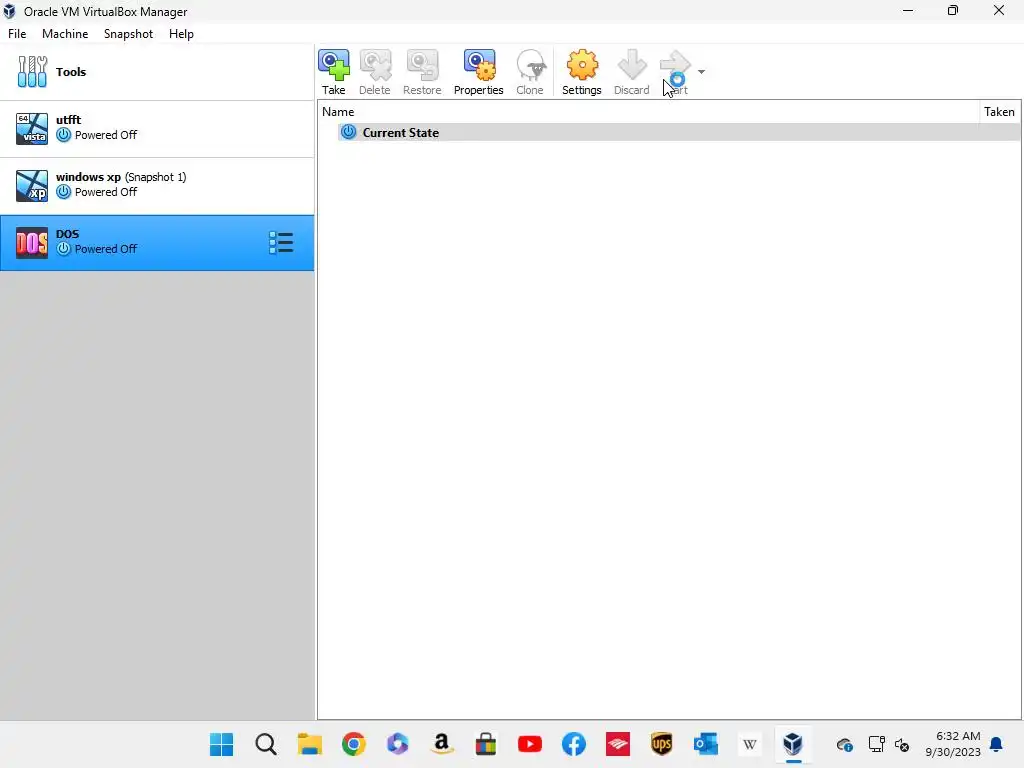This screenshot has width=1024, height=768.
Task: Click the muted volume tray icon
Action: (902, 744)
